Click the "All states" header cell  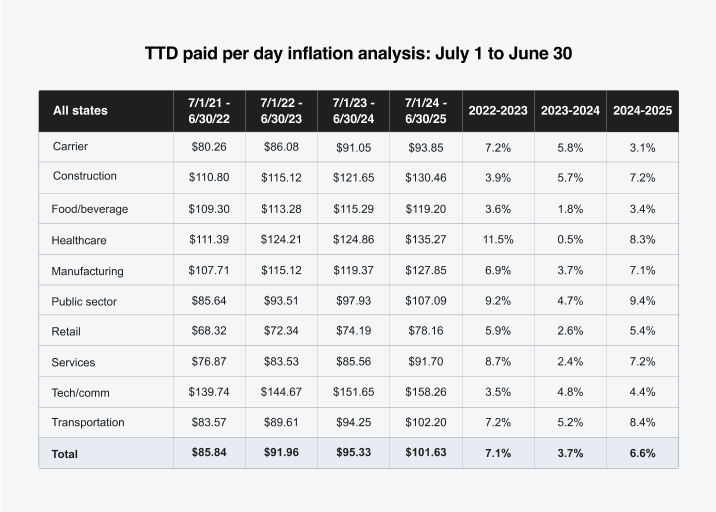pos(80,110)
